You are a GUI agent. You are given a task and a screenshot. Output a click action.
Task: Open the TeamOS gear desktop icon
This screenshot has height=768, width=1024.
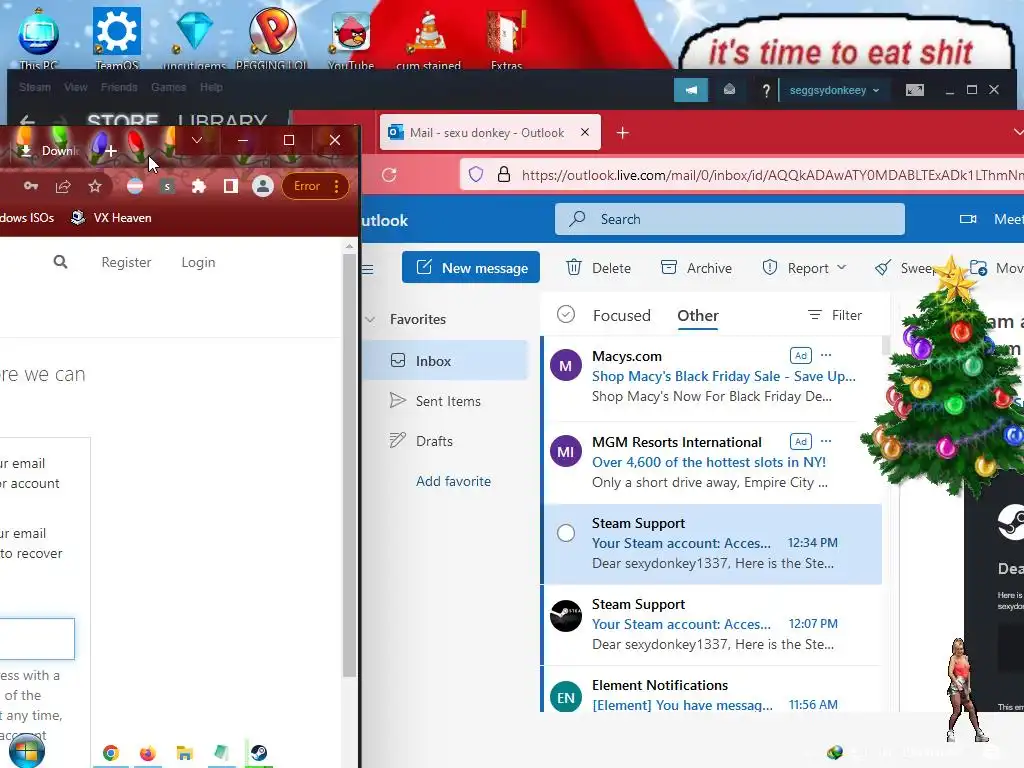pos(117,36)
